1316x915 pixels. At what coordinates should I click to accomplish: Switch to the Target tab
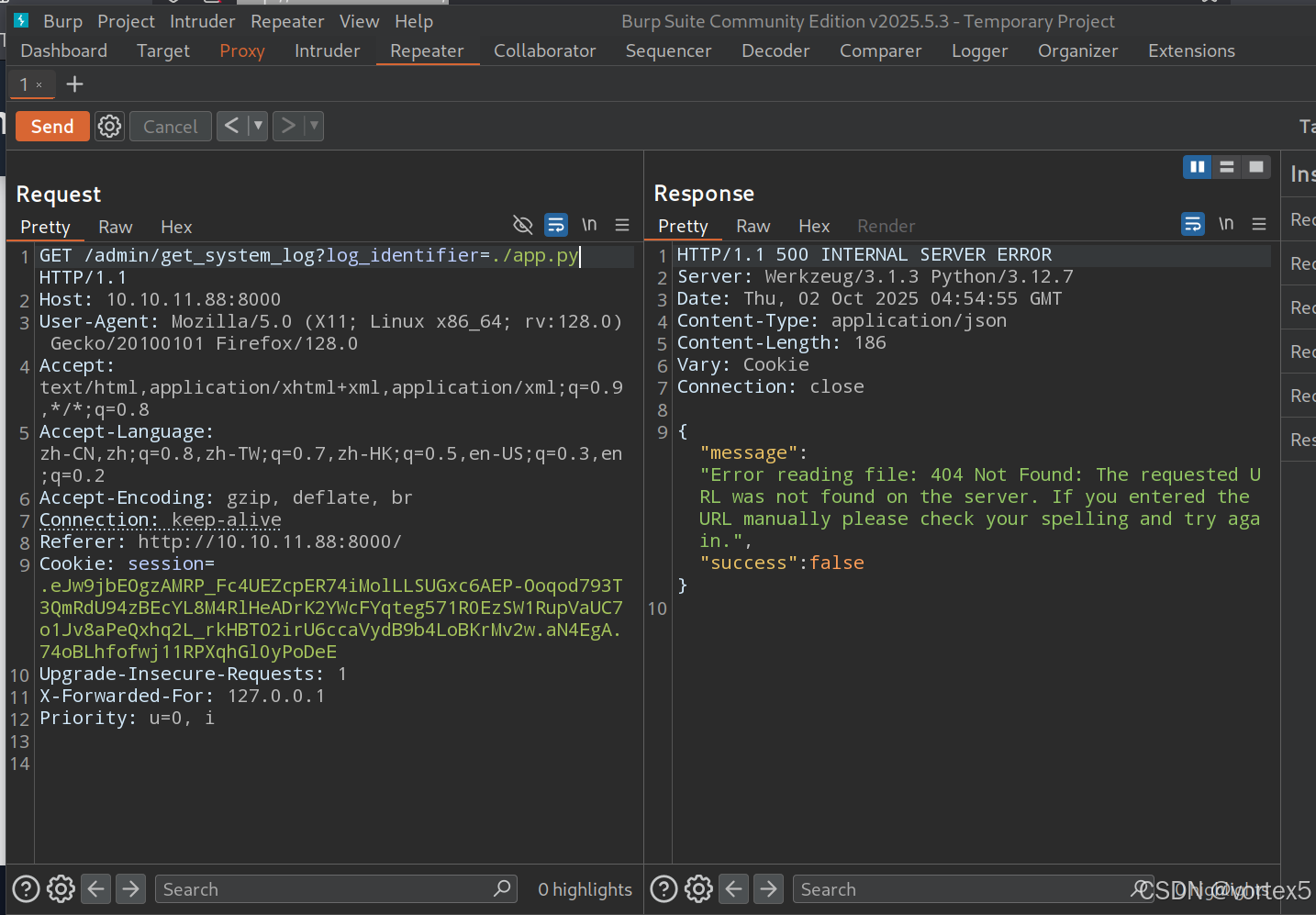click(x=163, y=50)
